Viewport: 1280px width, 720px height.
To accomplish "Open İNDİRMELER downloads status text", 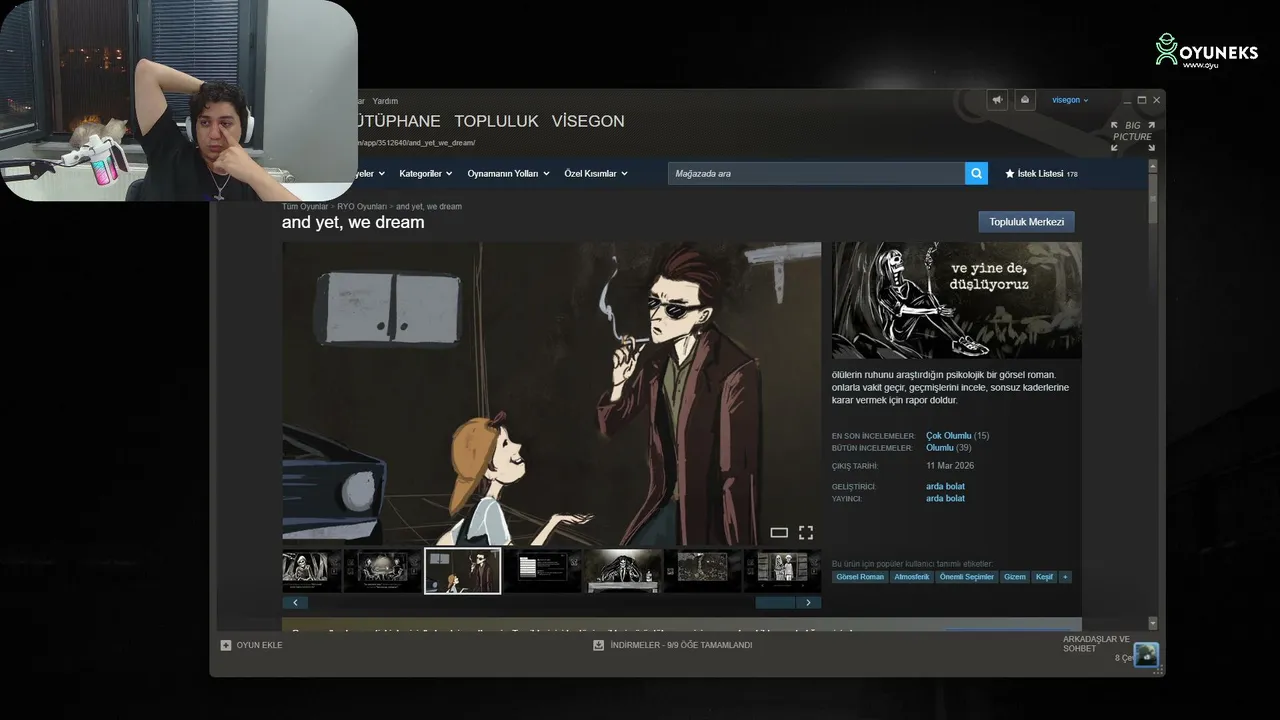I will click(x=681, y=645).
